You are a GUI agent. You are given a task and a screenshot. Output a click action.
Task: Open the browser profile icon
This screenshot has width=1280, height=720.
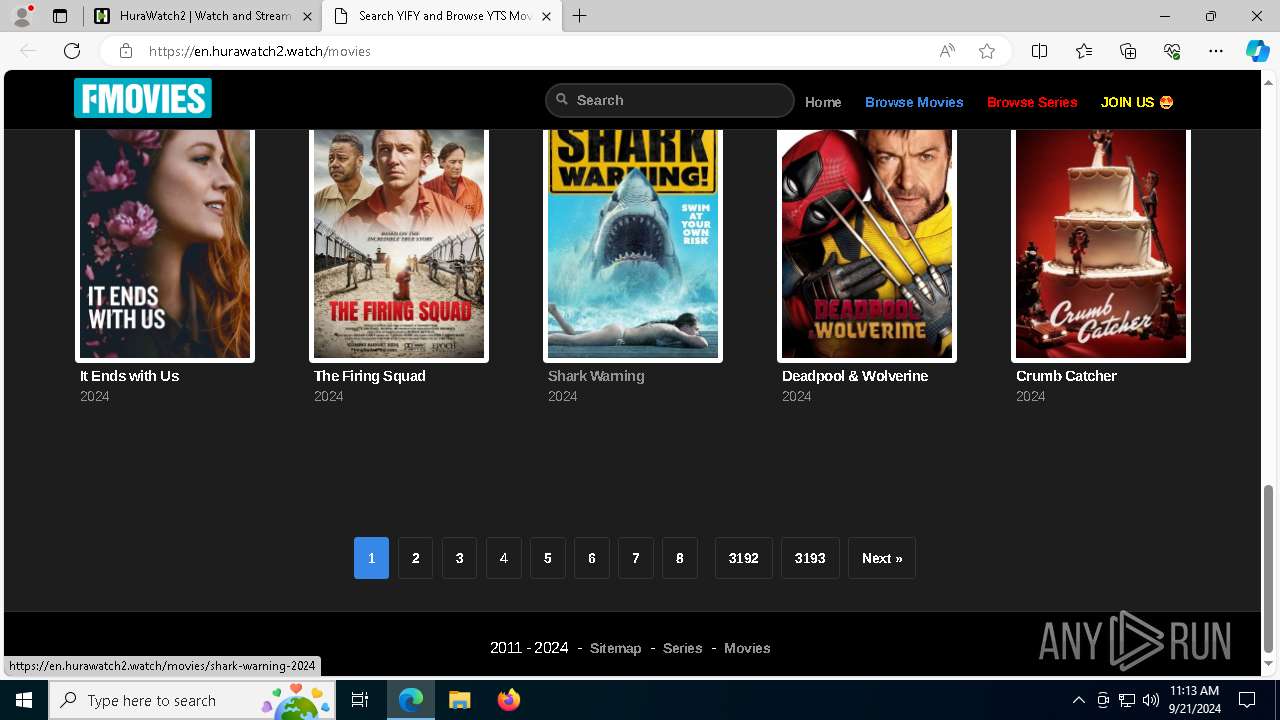(22, 16)
